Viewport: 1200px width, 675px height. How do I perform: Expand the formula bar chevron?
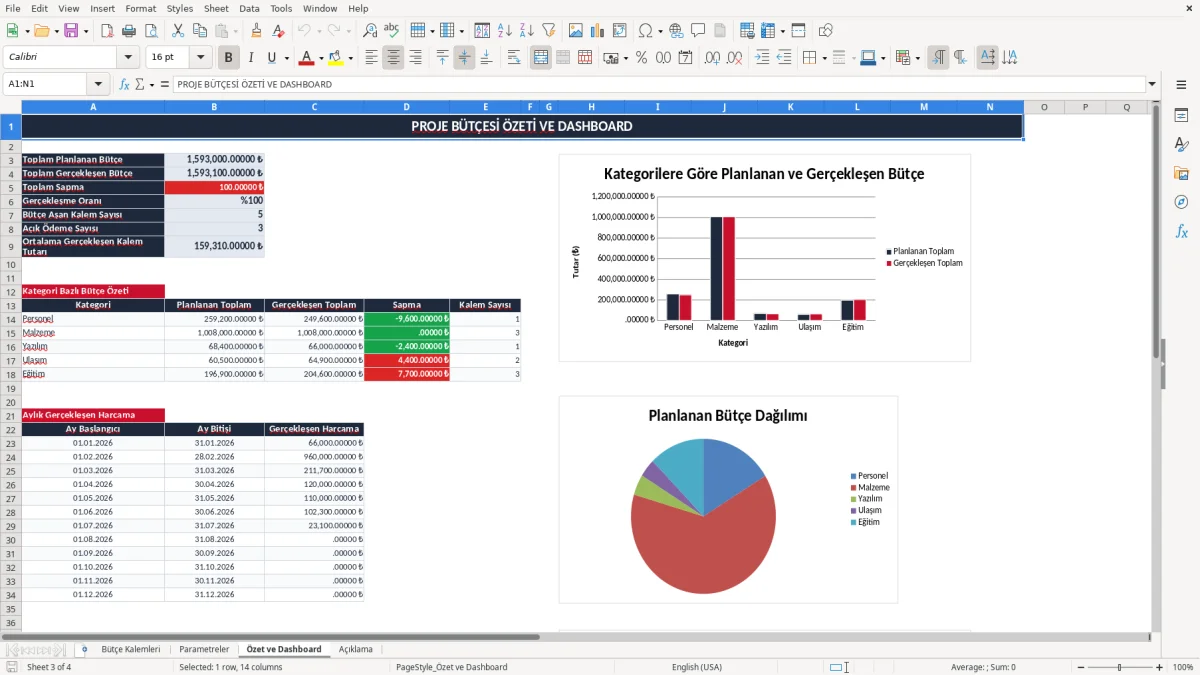point(1152,84)
